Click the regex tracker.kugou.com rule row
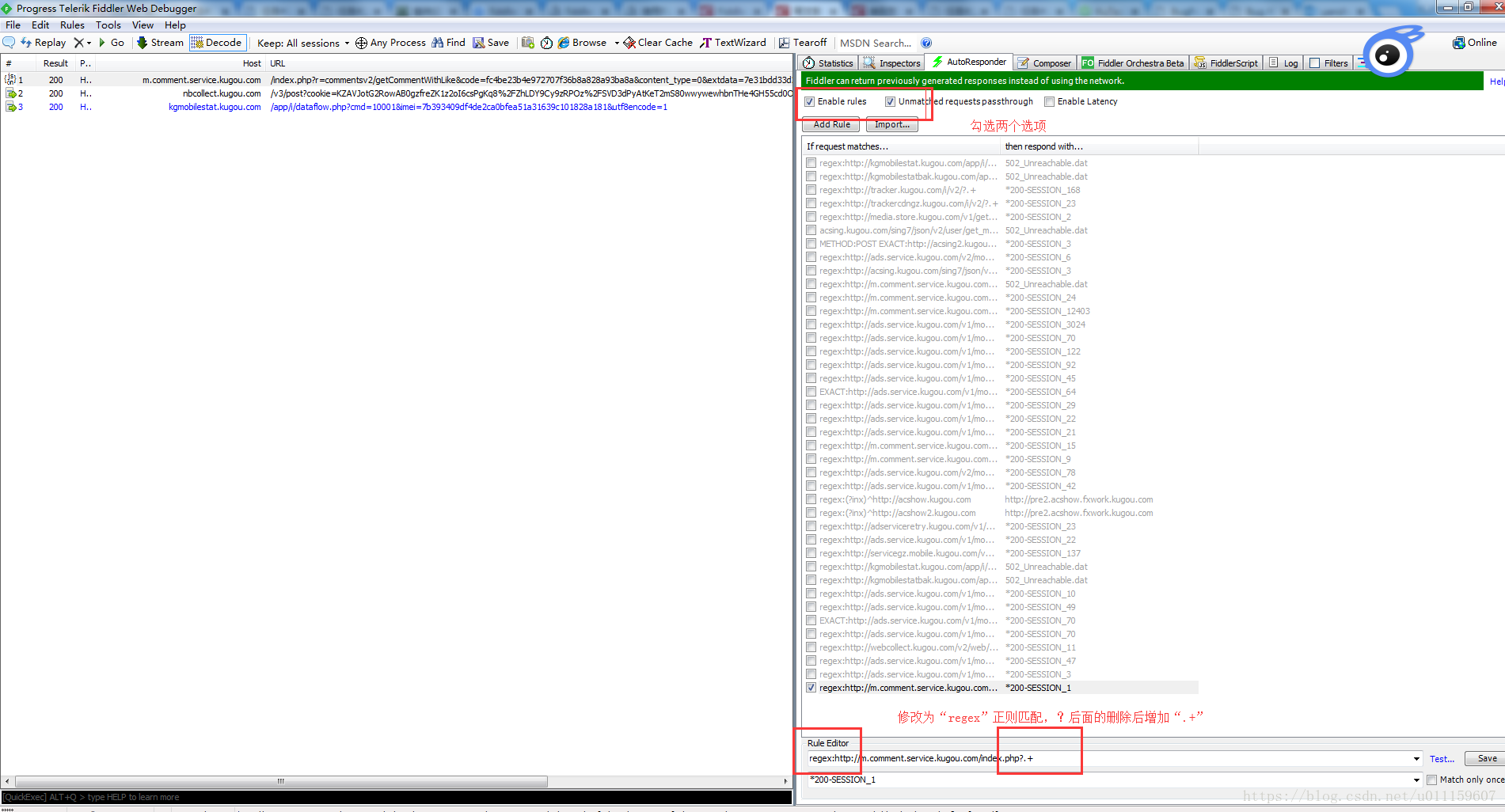Image resolution: width=1505 pixels, height=812 pixels. pyautogui.click(x=1001, y=190)
